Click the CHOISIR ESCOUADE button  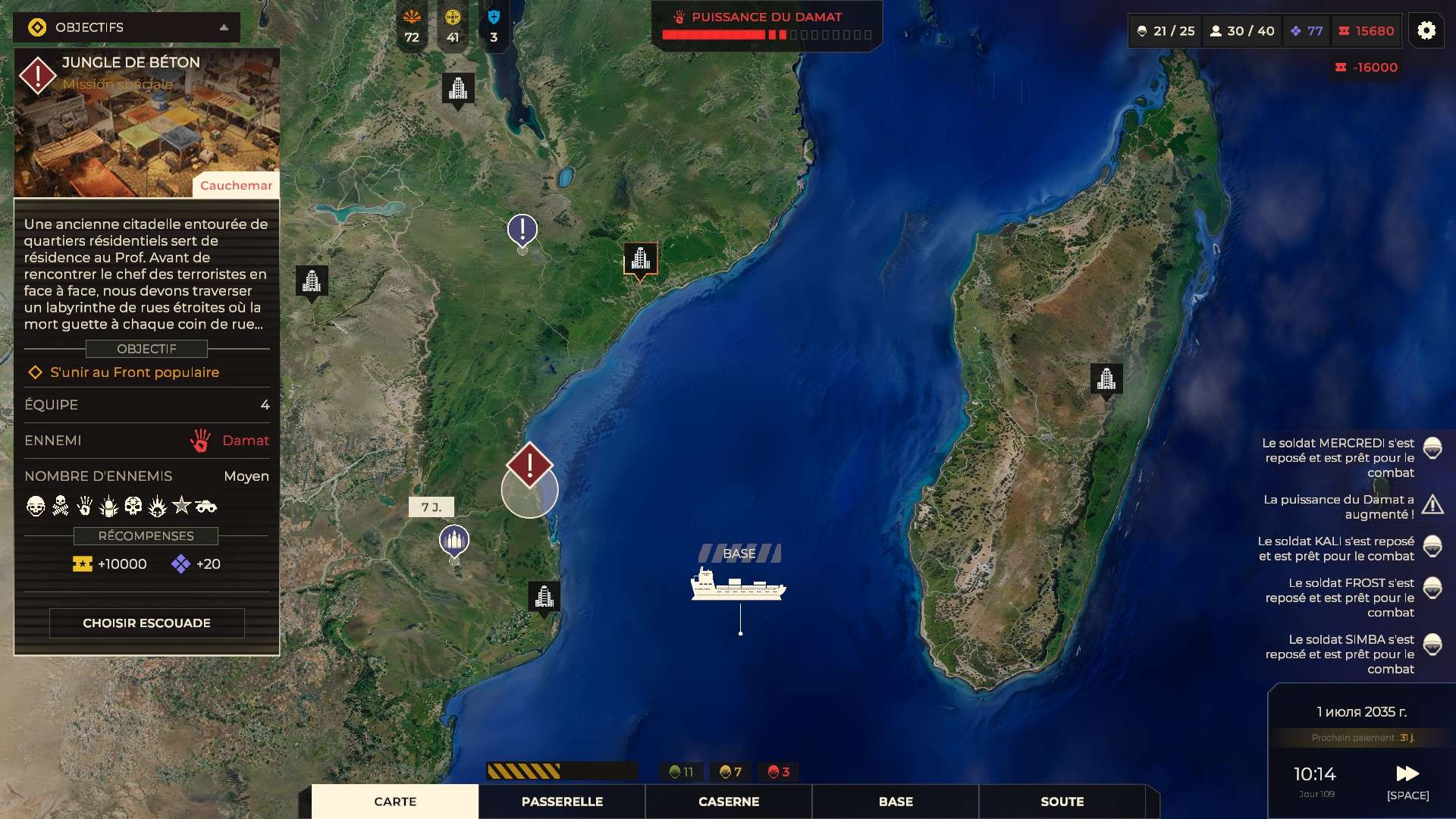pyautogui.click(x=147, y=623)
